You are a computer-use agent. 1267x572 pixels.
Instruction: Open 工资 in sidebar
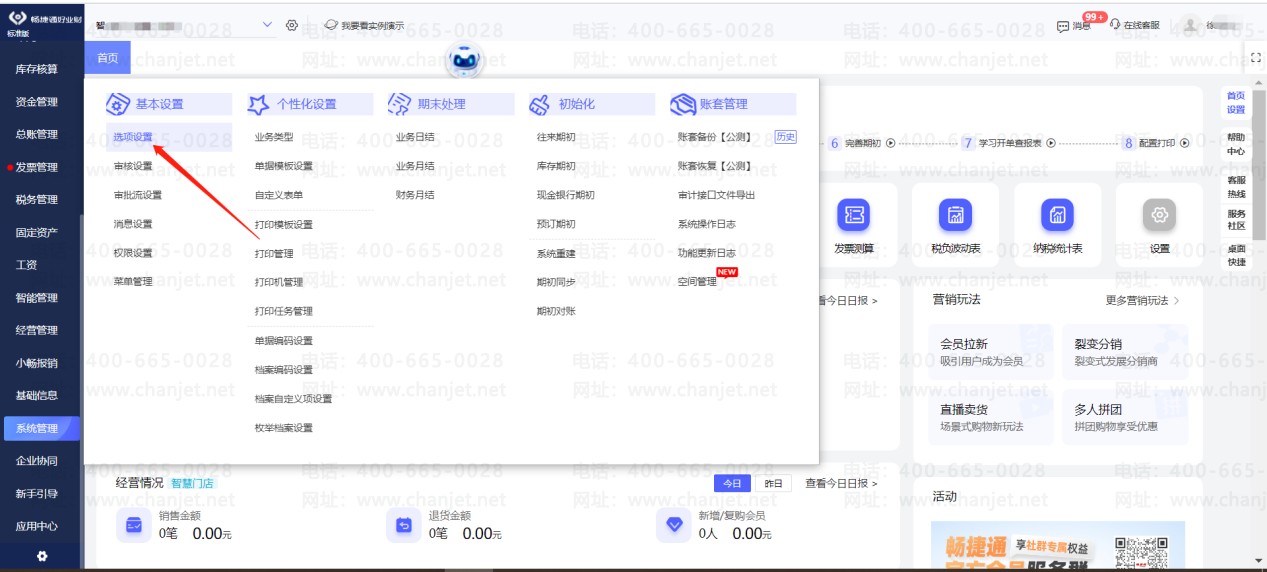pos(27,265)
